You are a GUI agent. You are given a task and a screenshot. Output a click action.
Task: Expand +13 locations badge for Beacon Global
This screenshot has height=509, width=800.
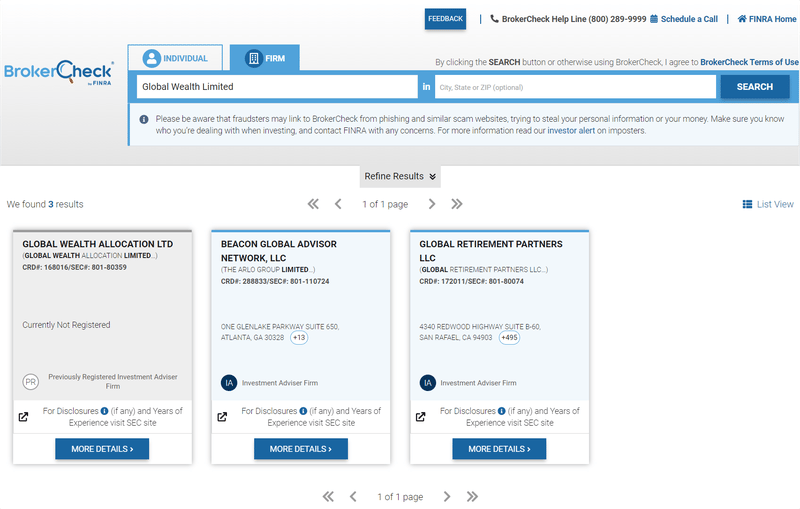coord(299,338)
